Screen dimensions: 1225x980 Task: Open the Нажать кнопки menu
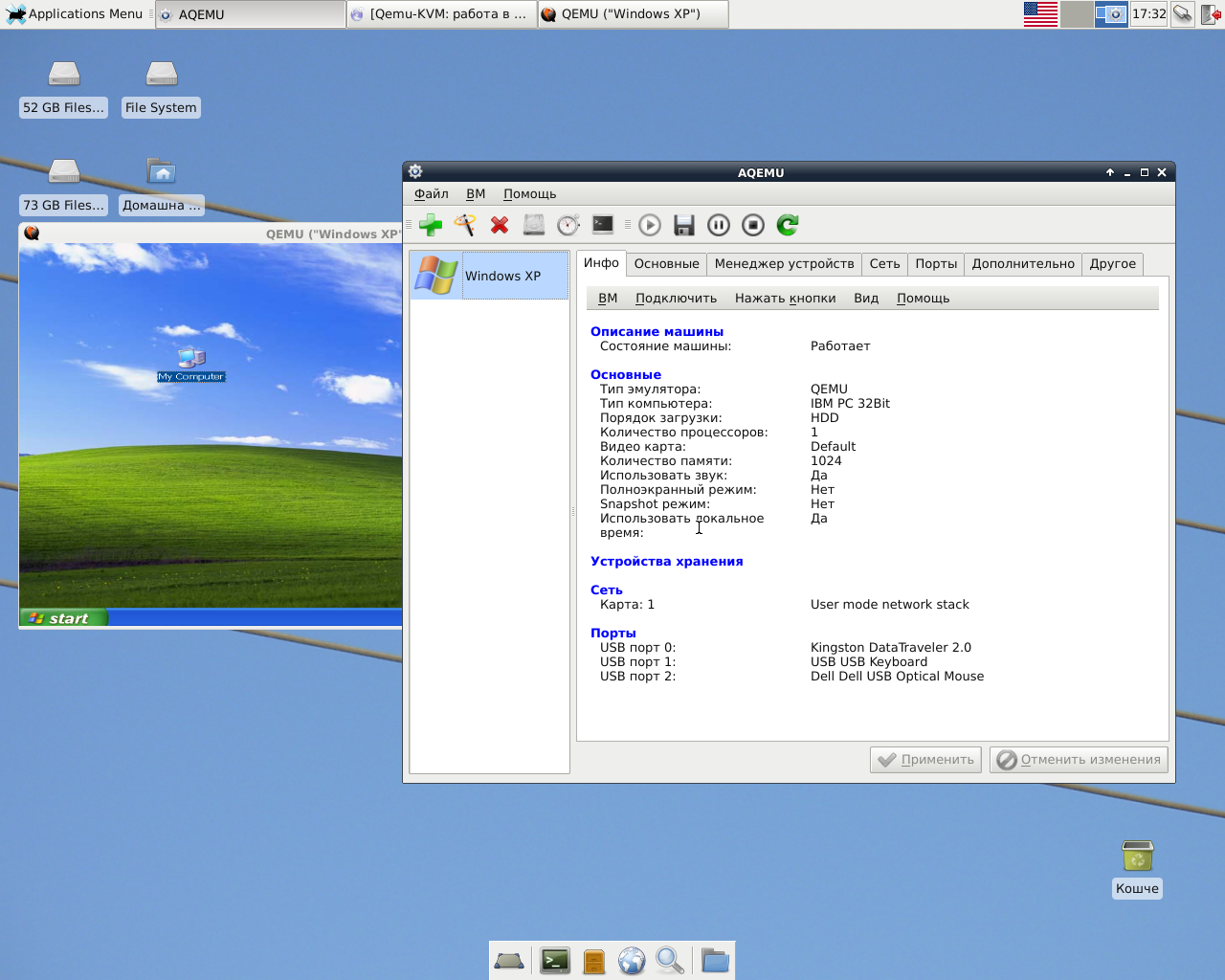(x=785, y=299)
